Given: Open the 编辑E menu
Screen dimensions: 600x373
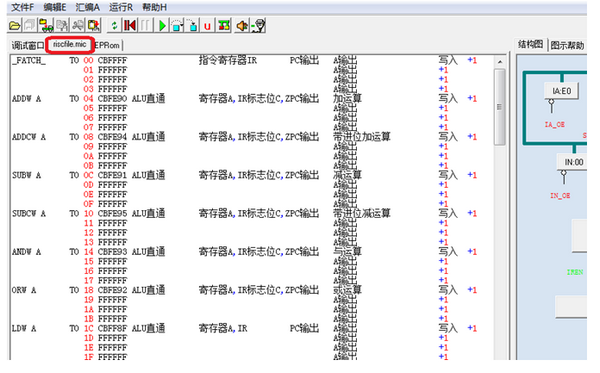Looking at the screenshot, I should (x=55, y=7).
